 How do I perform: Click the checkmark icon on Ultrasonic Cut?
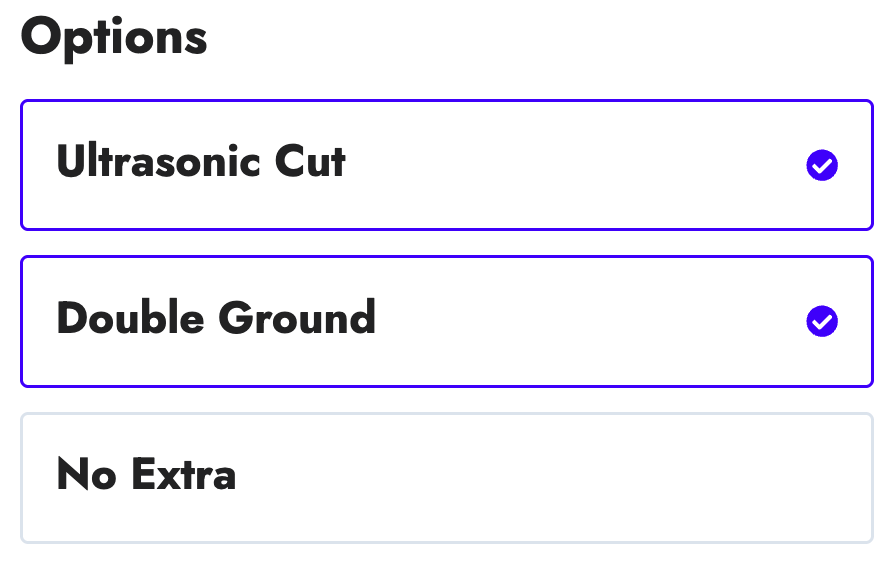822,165
